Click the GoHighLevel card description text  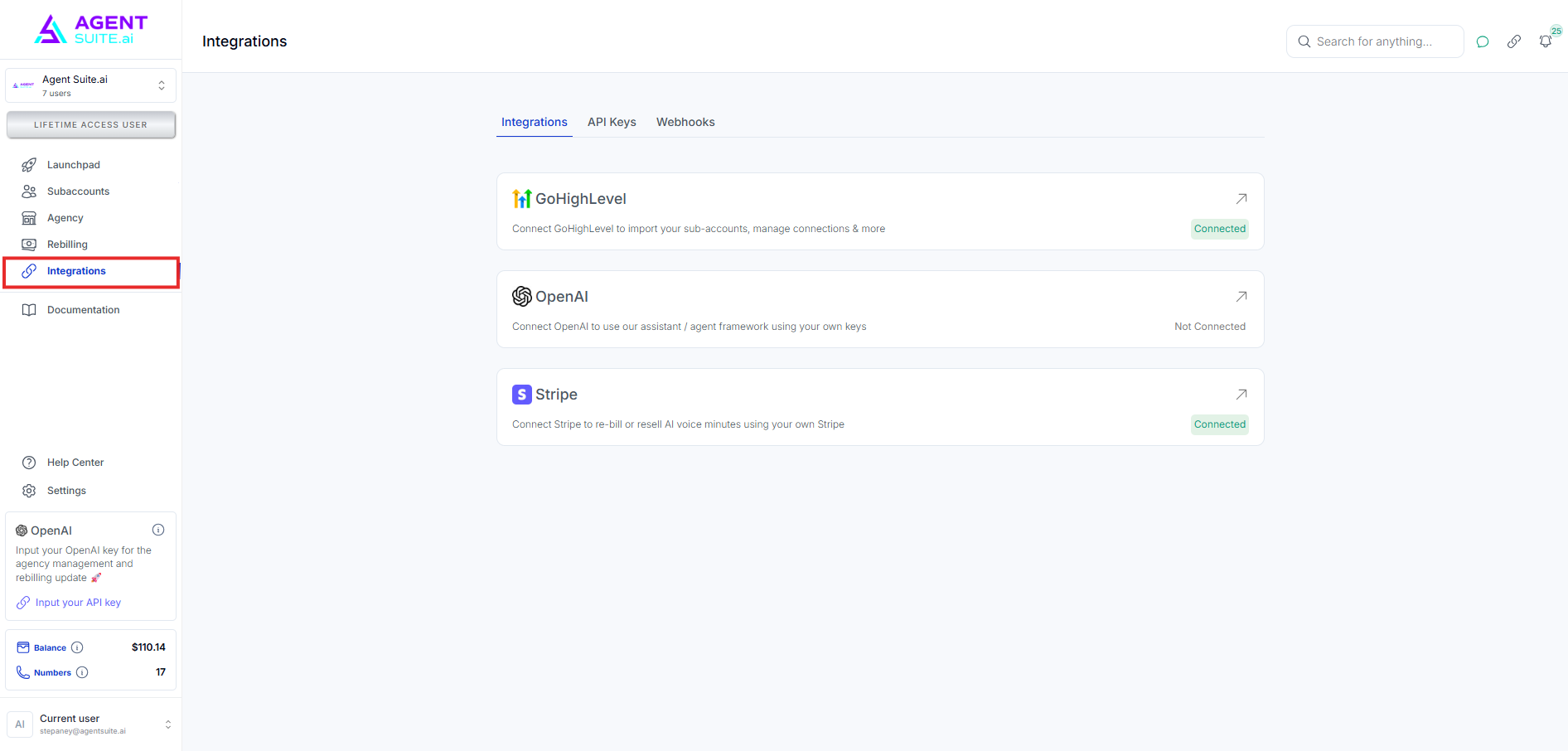tap(699, 229)
